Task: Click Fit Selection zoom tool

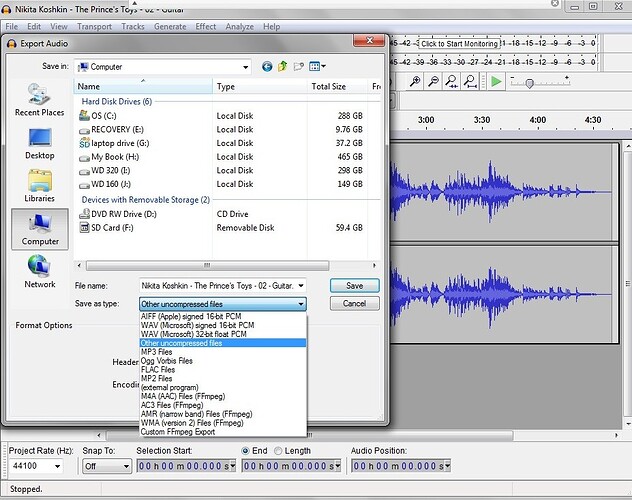Action: click(451, 82)
